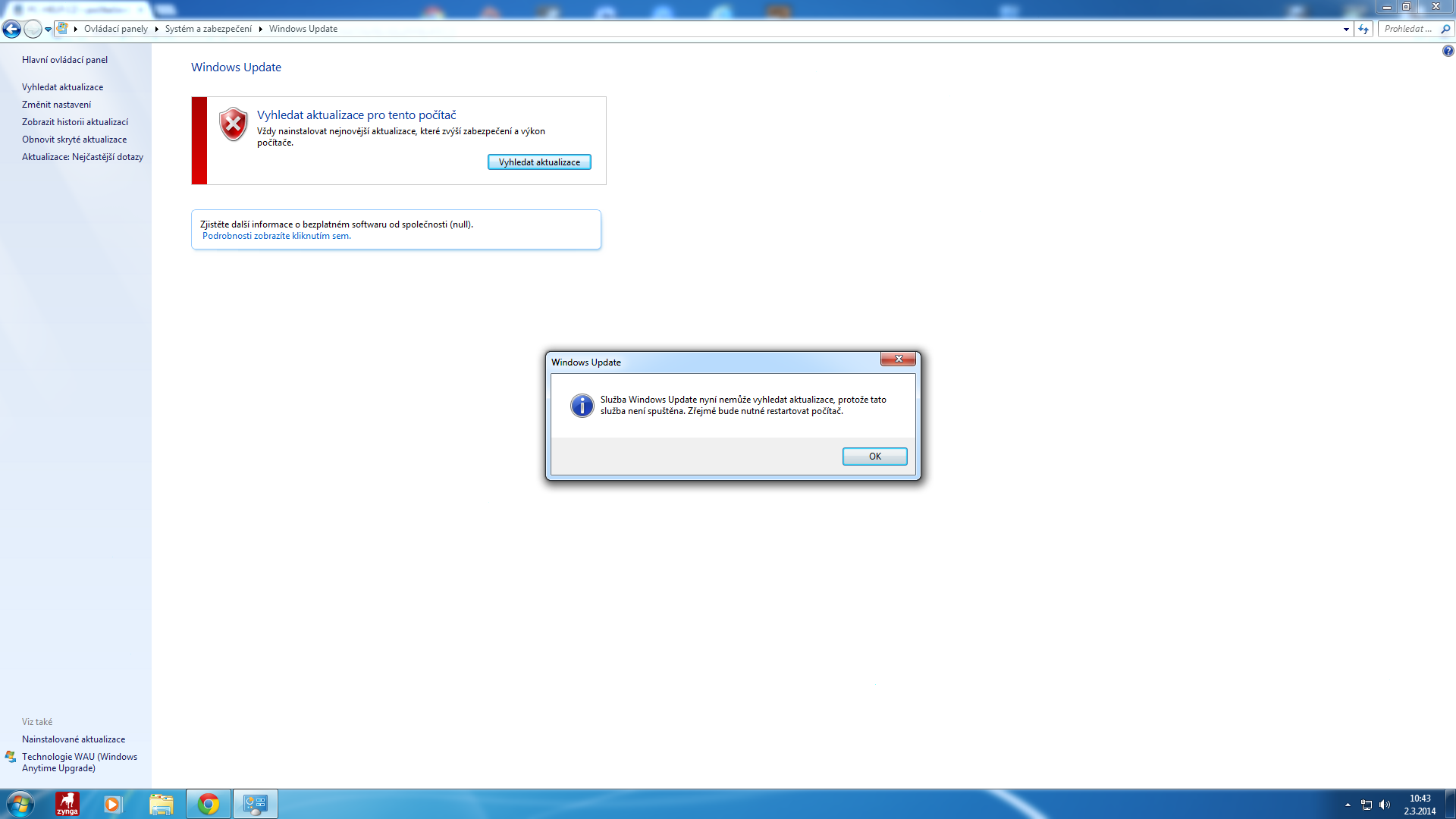Click the refresh icon by address bar
Screen dimensions: 1456x819
pos(1363,29)
